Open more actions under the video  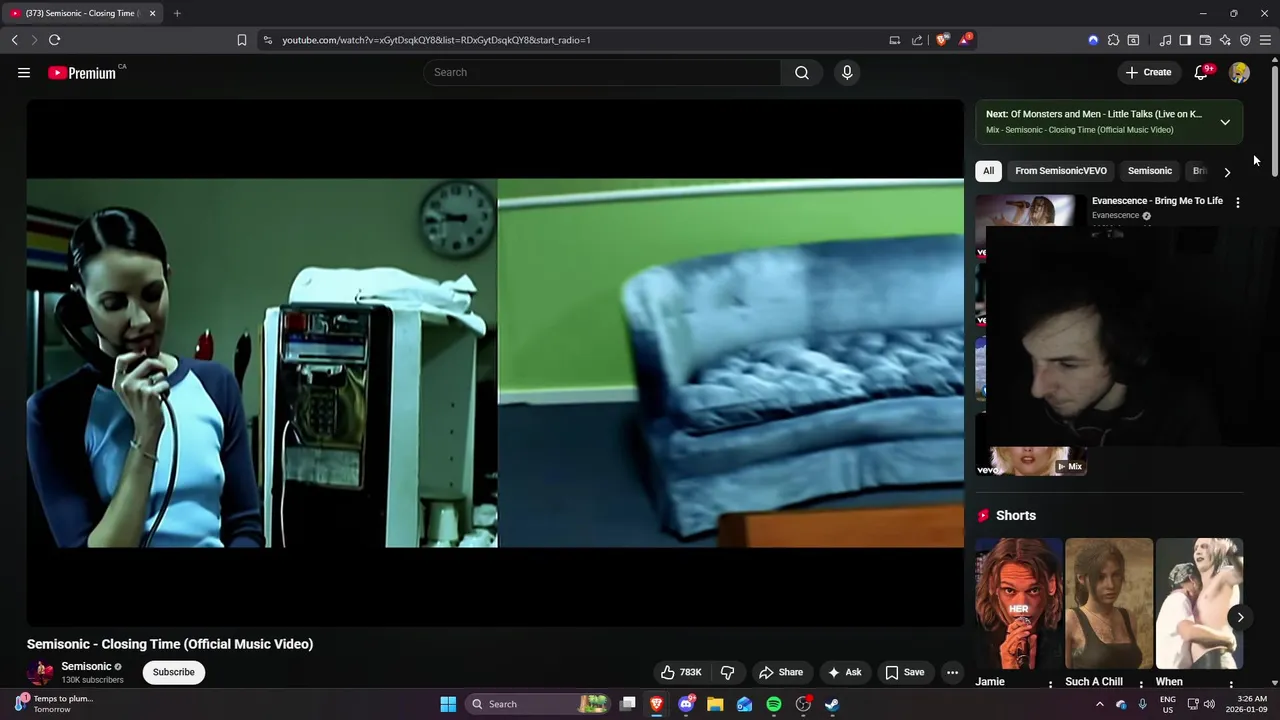click(952, 672)
